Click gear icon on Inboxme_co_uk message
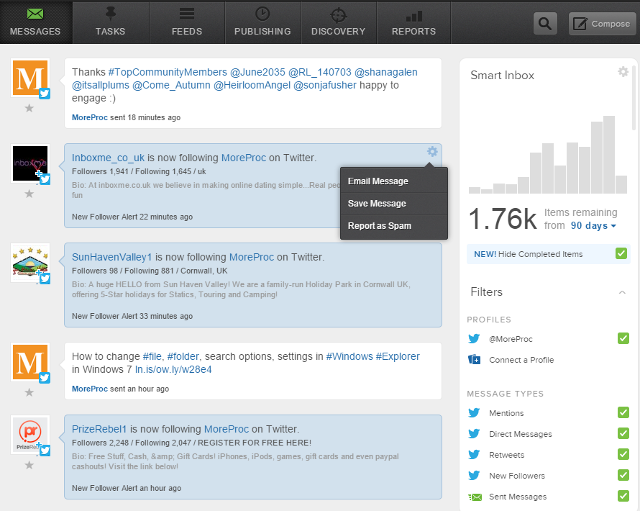 (x=432, y=152)
